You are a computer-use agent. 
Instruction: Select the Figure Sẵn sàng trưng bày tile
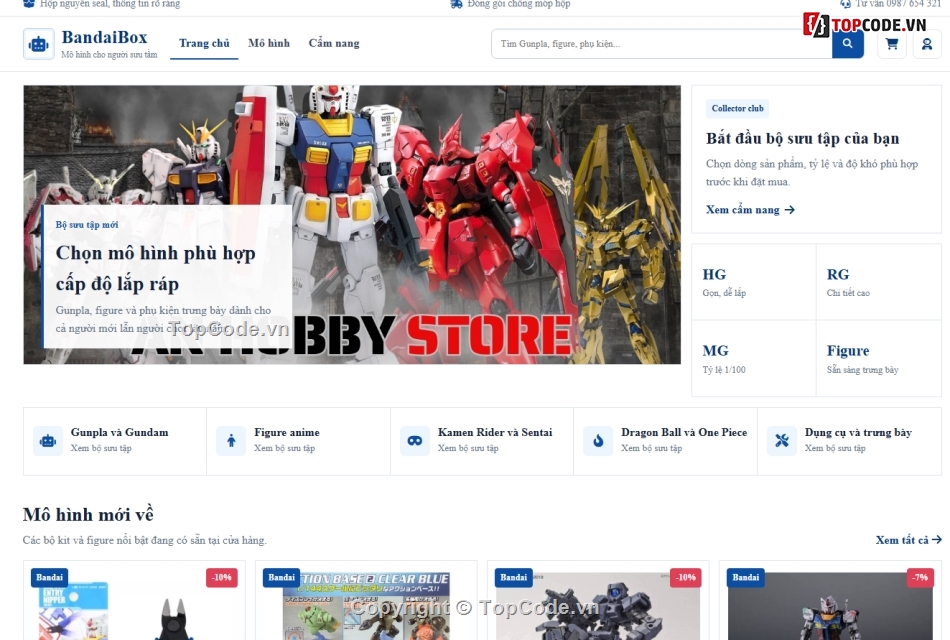[x=879, y=359]
